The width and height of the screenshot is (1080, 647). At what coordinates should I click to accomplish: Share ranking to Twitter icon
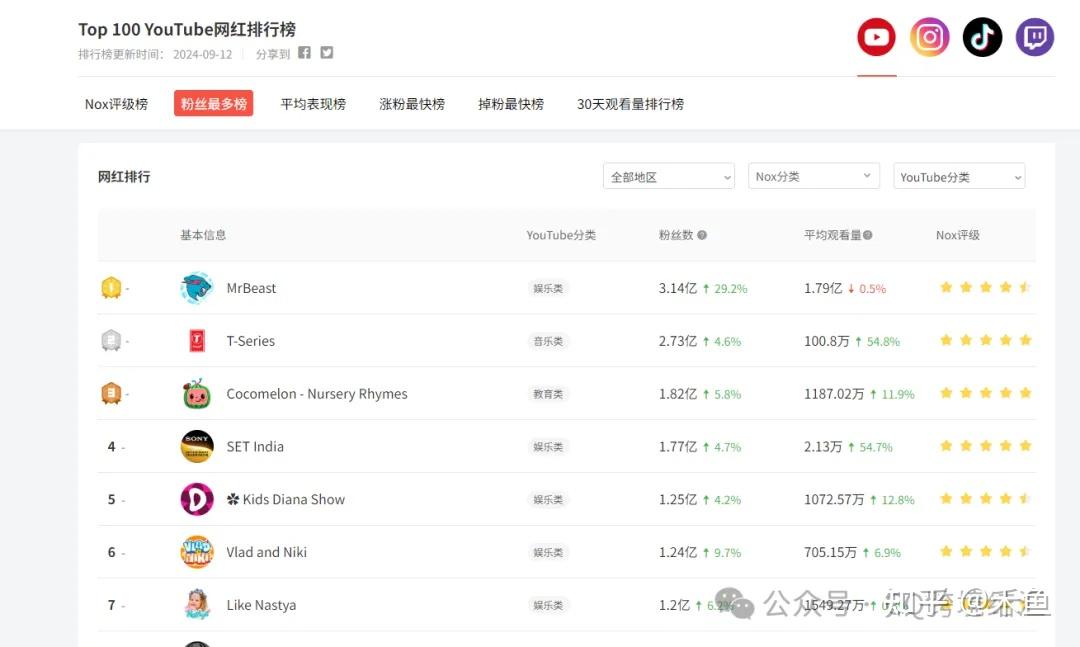click(x=326, y=53)
